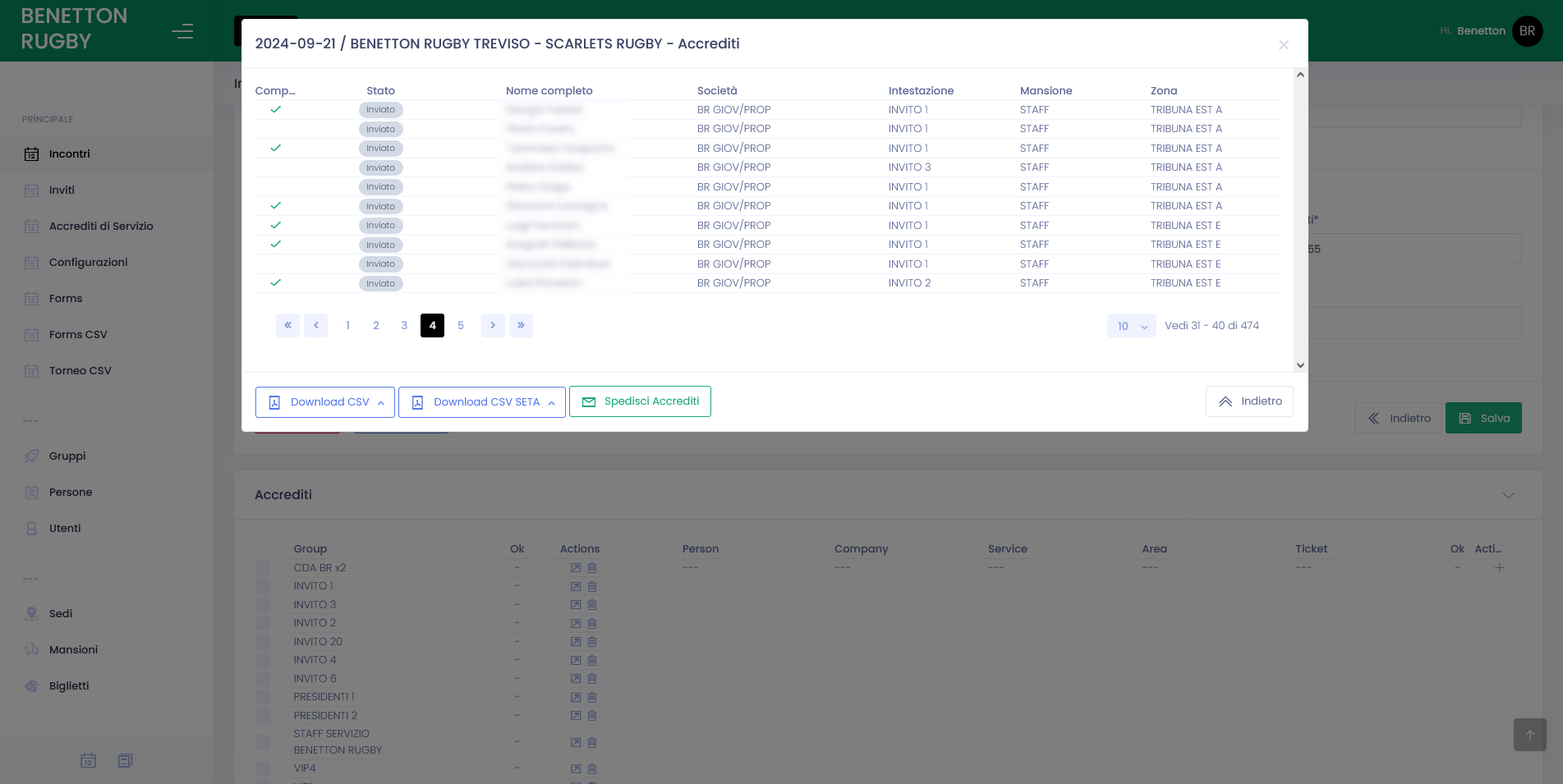The image size is (1563, 784).
Task: Click the Spedisci Accrediti button
Action: 640,401
